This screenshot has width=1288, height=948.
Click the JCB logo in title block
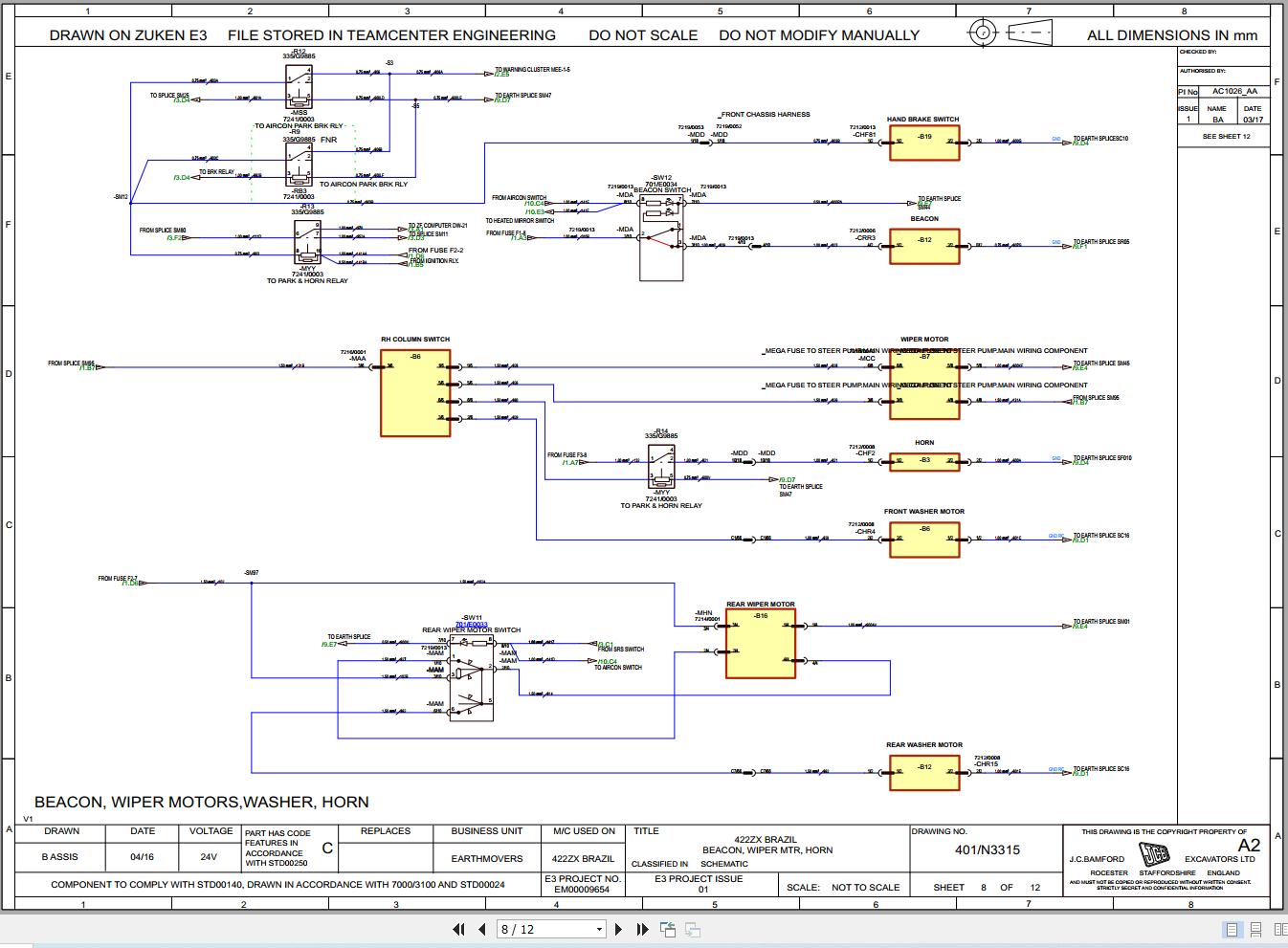tap(1156, 853)
